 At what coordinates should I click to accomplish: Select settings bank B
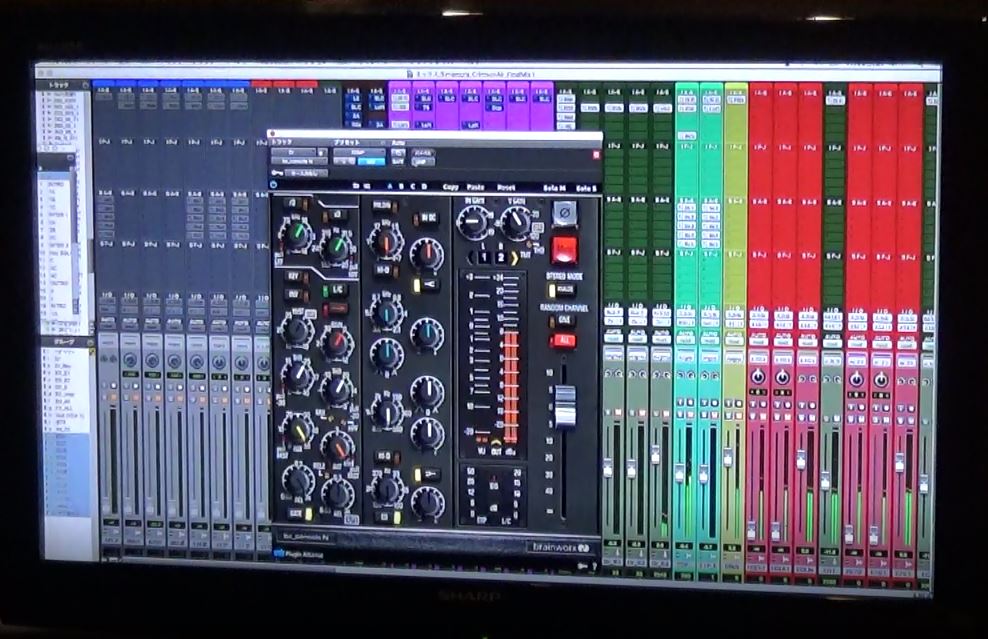[401, 187]
